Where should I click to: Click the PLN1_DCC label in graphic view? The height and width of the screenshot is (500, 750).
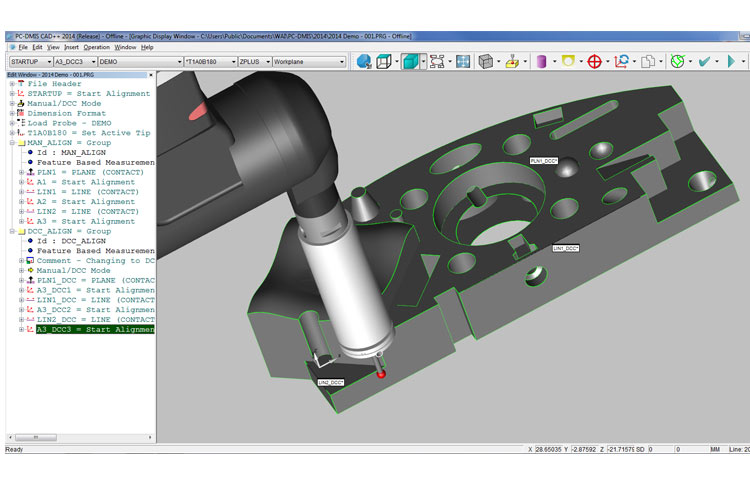tap(544, 161)
